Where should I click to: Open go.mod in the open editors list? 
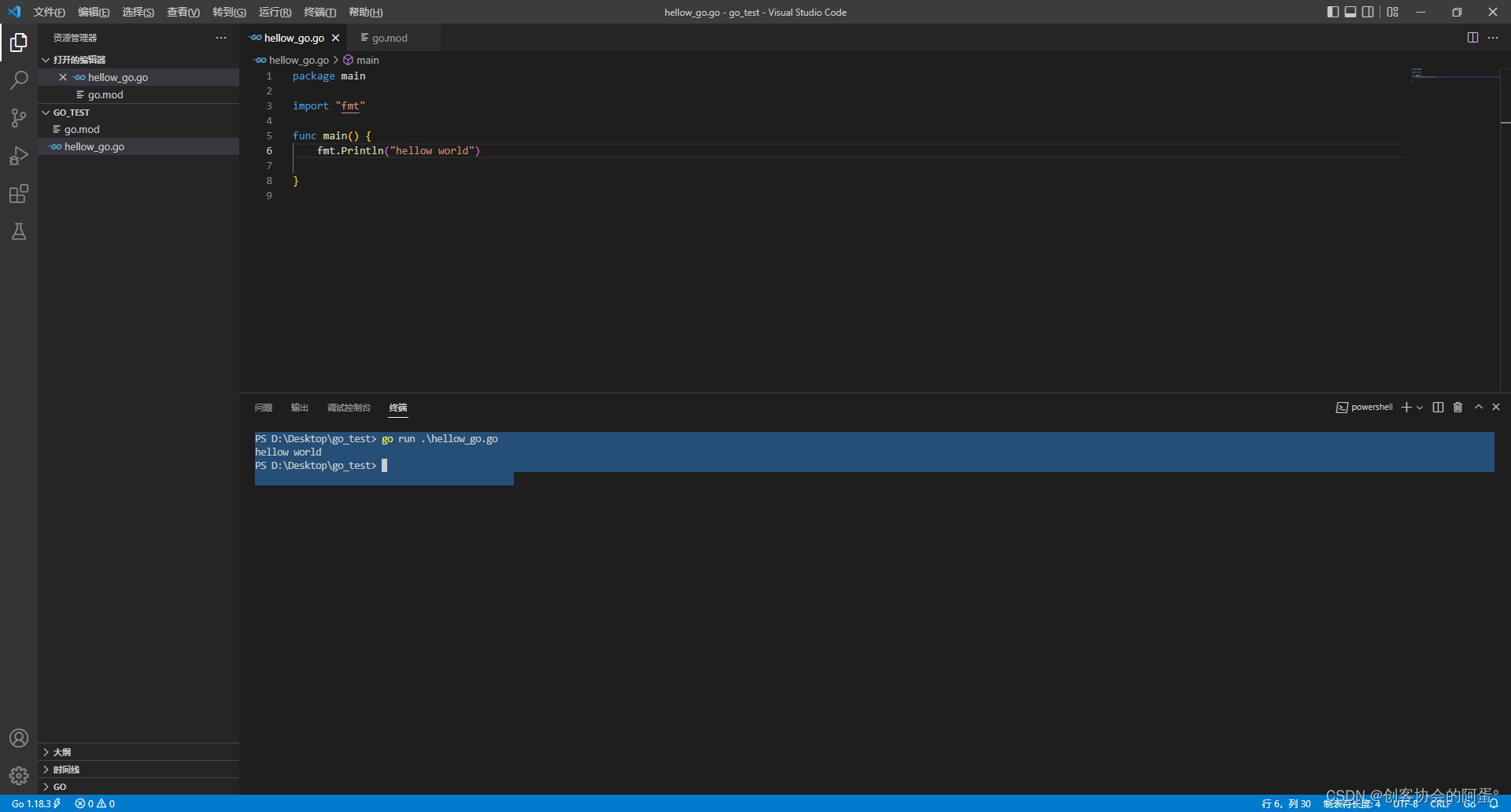(x=139, y=94)
